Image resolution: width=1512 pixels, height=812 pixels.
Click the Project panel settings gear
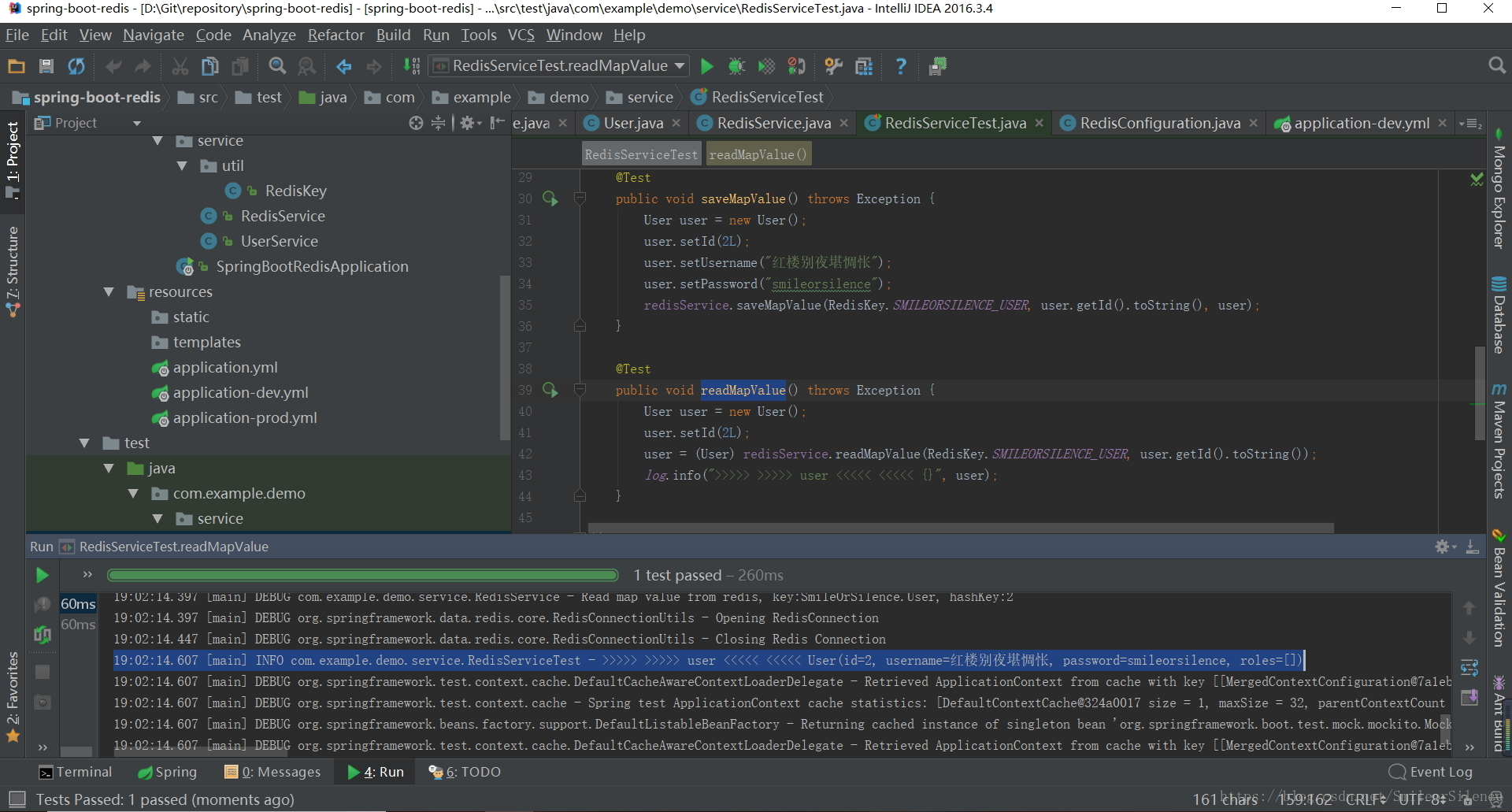(469, 123)
